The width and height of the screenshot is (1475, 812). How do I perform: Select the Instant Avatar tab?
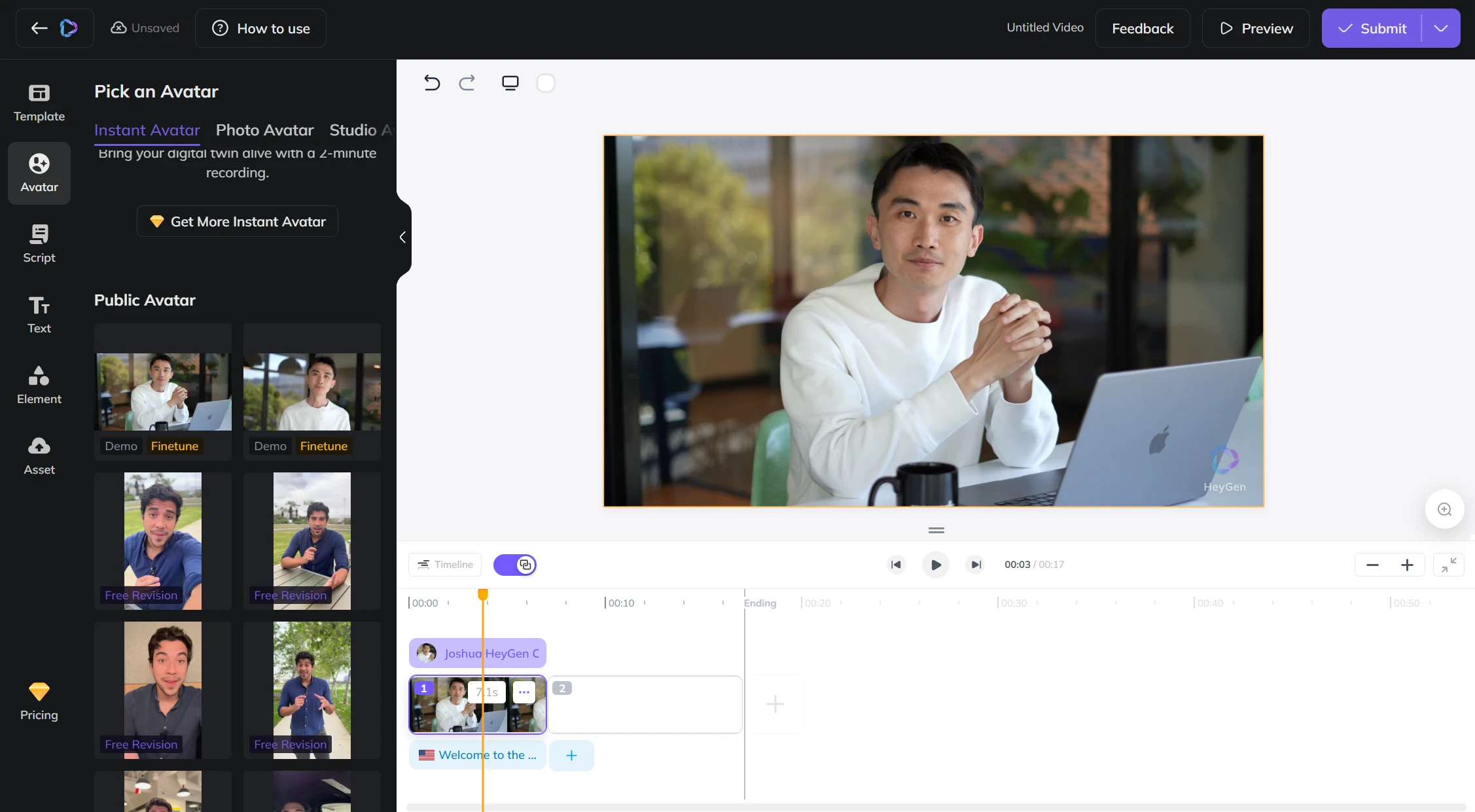click(x=147, y=130)
